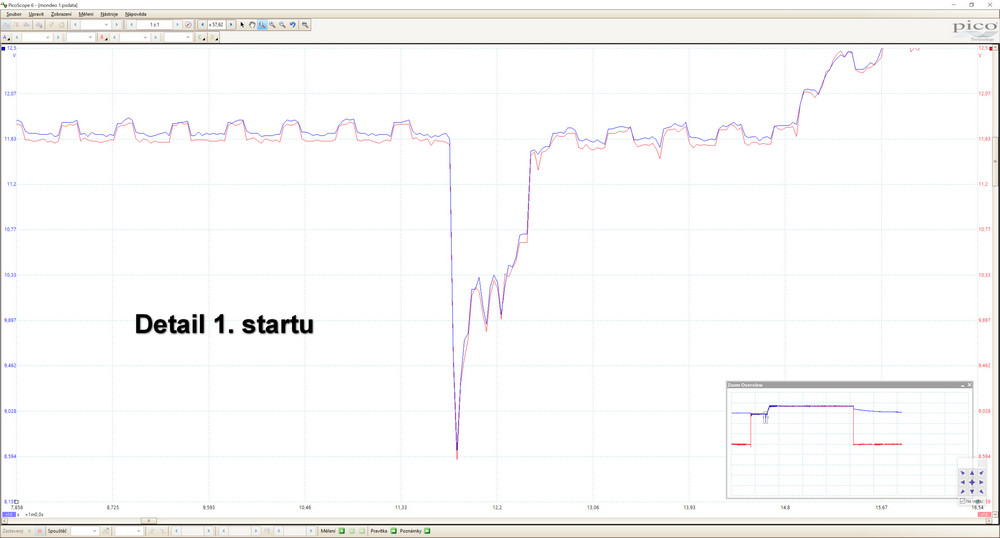Open the Nástroje menu
The width and height of the screenshot is (1000, 538).
pyautogui.click(x=109, y=14)
